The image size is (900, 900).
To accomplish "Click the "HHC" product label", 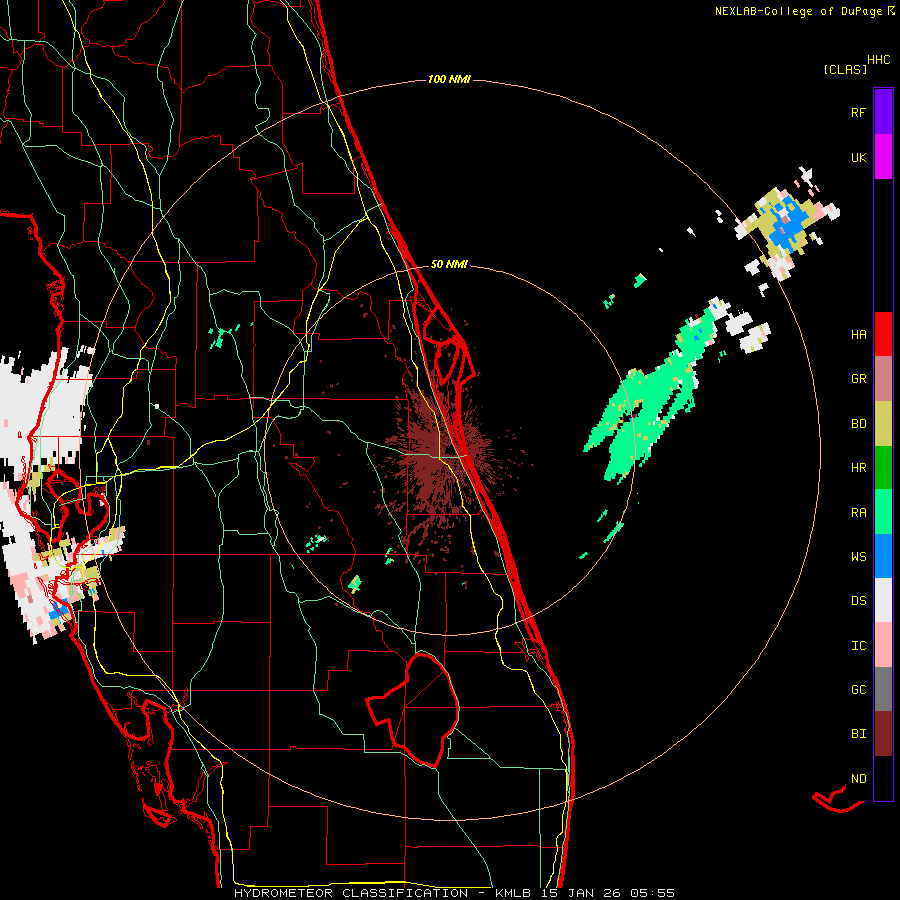I will tap(879, 60).
